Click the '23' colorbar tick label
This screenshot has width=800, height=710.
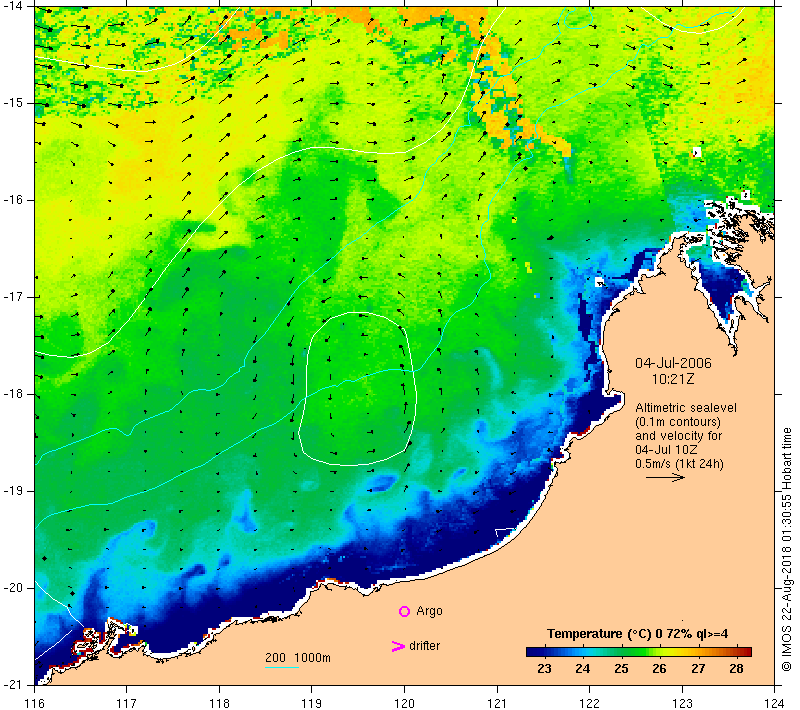(544, 669)
